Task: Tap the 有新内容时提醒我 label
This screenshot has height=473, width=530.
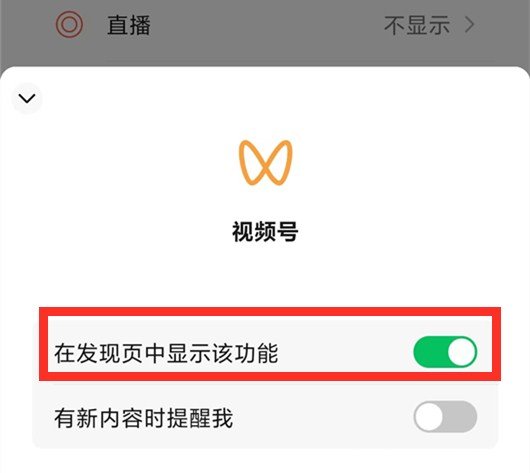Action: tap(144, 418)
